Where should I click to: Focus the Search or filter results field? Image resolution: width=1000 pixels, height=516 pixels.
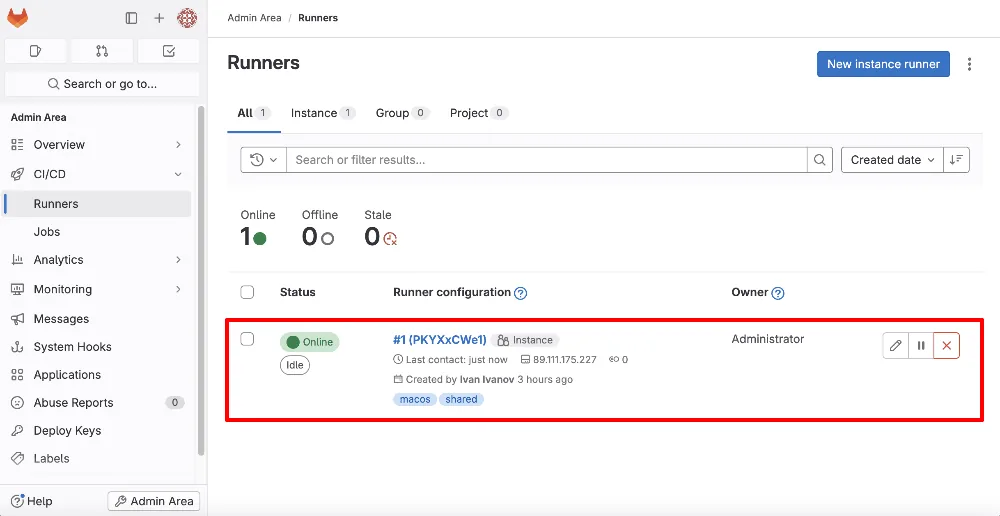tap(547, 160)
